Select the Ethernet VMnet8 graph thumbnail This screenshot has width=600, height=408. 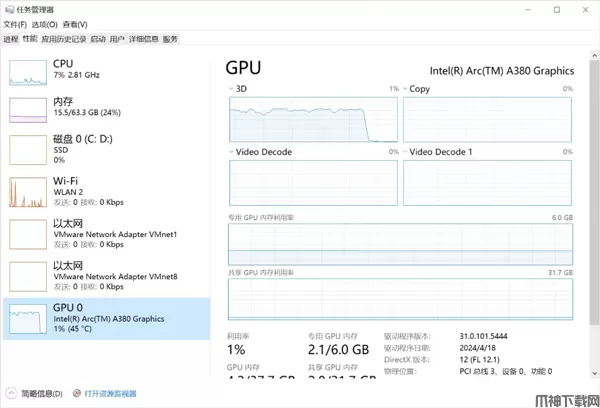[x=27, y=275]
